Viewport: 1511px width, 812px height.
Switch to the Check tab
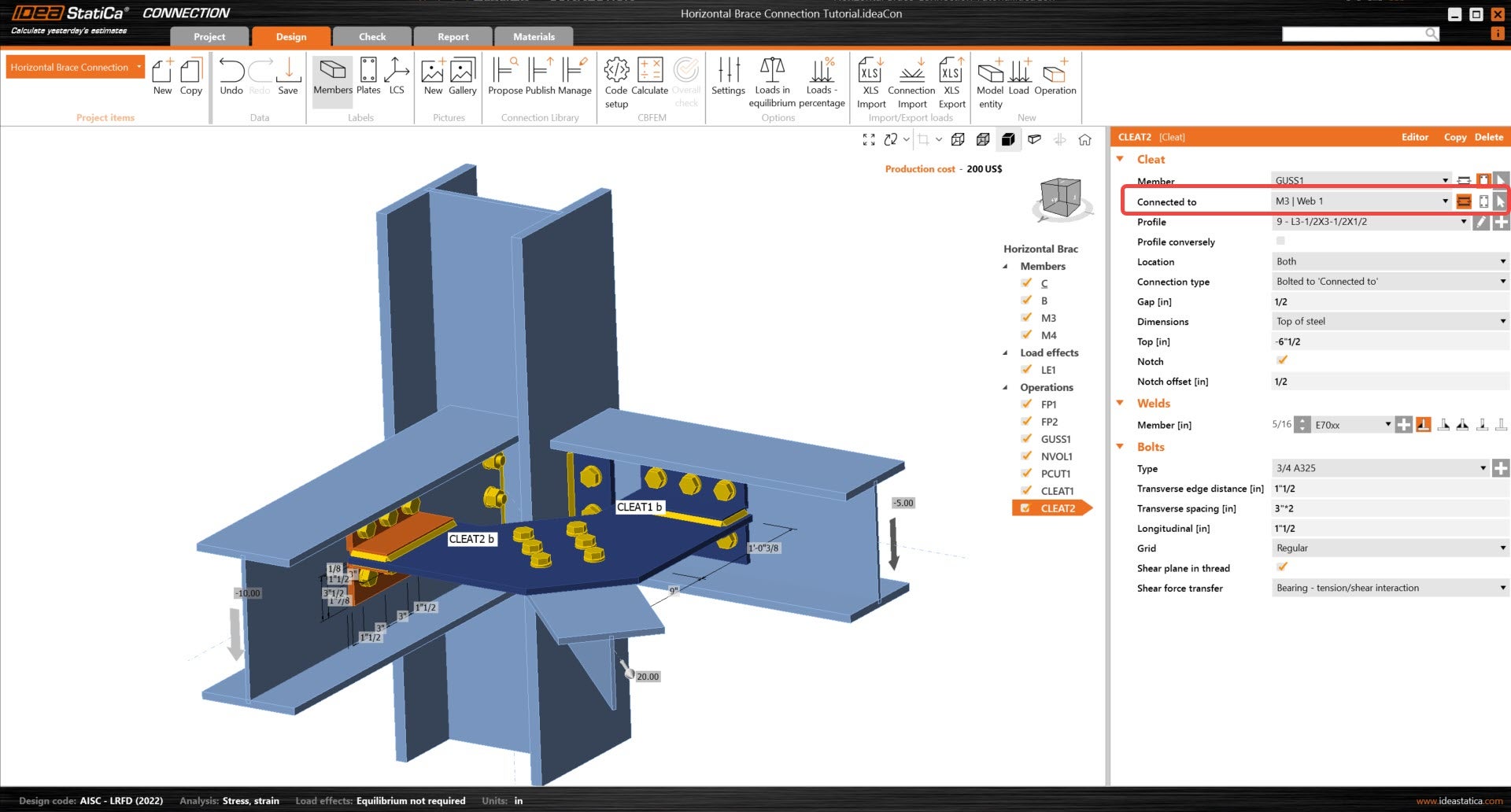pyautogui.click(x=372, y=37)
